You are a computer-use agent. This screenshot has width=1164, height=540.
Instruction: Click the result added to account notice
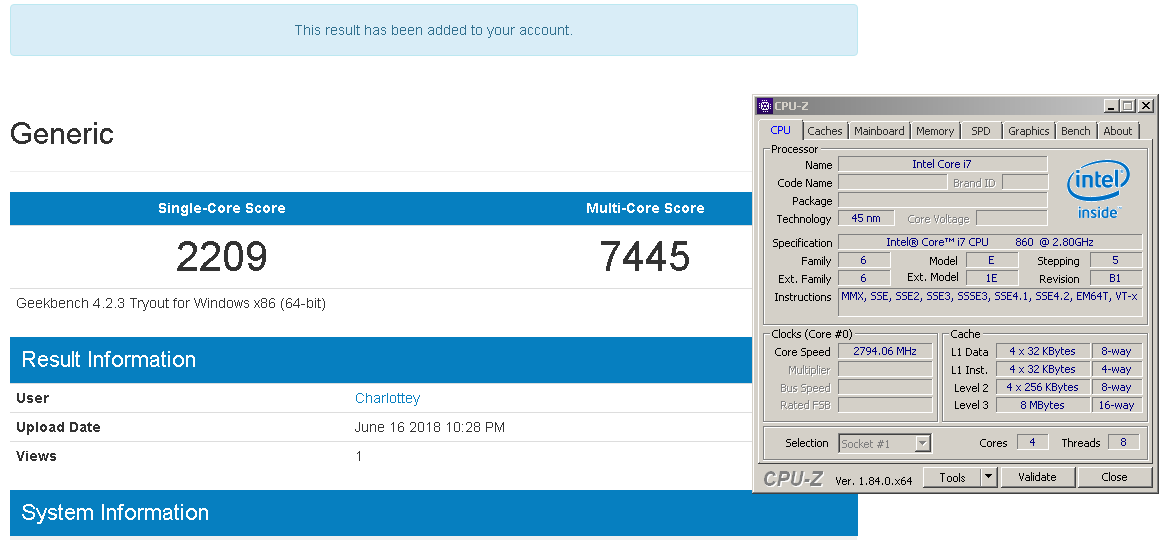pyautogui.click(x=434, y=30)
